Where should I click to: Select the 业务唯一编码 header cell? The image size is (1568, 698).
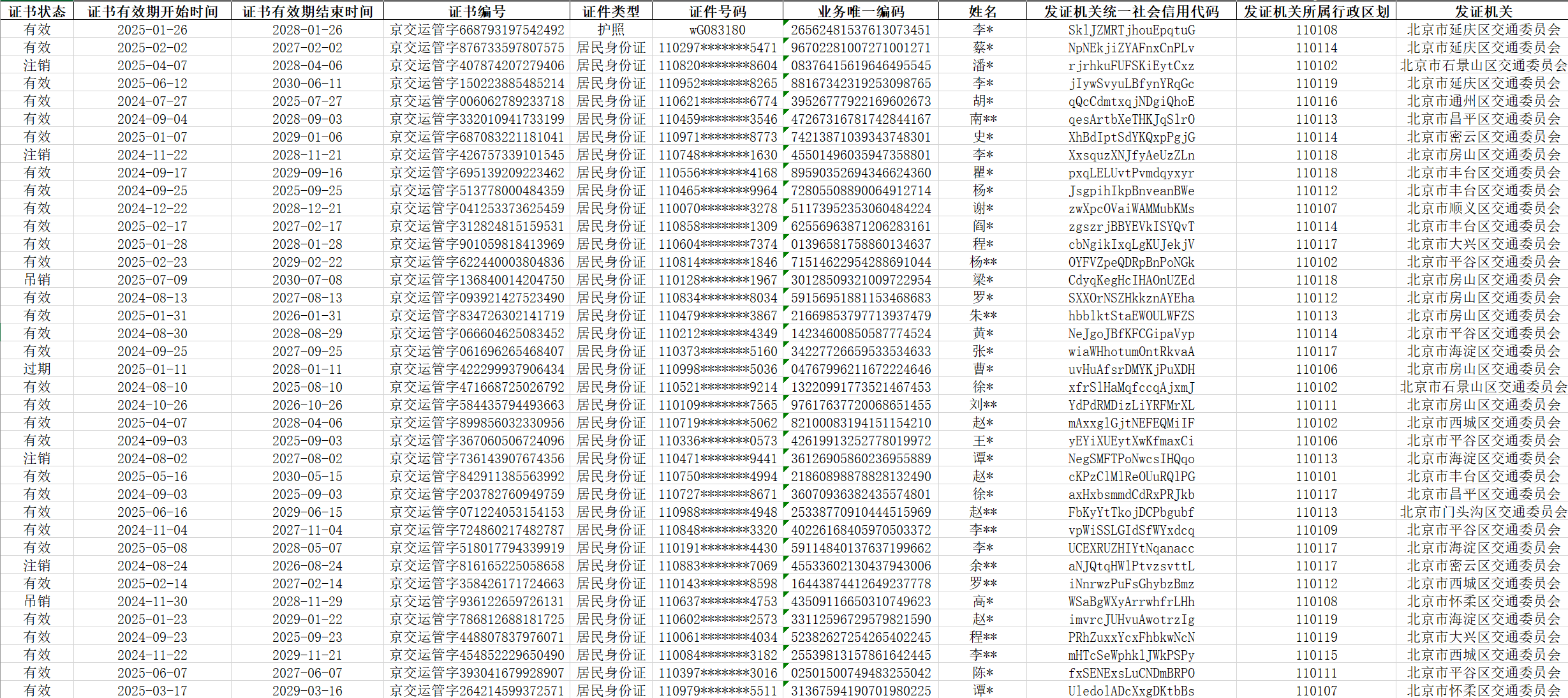pos(861,11)
